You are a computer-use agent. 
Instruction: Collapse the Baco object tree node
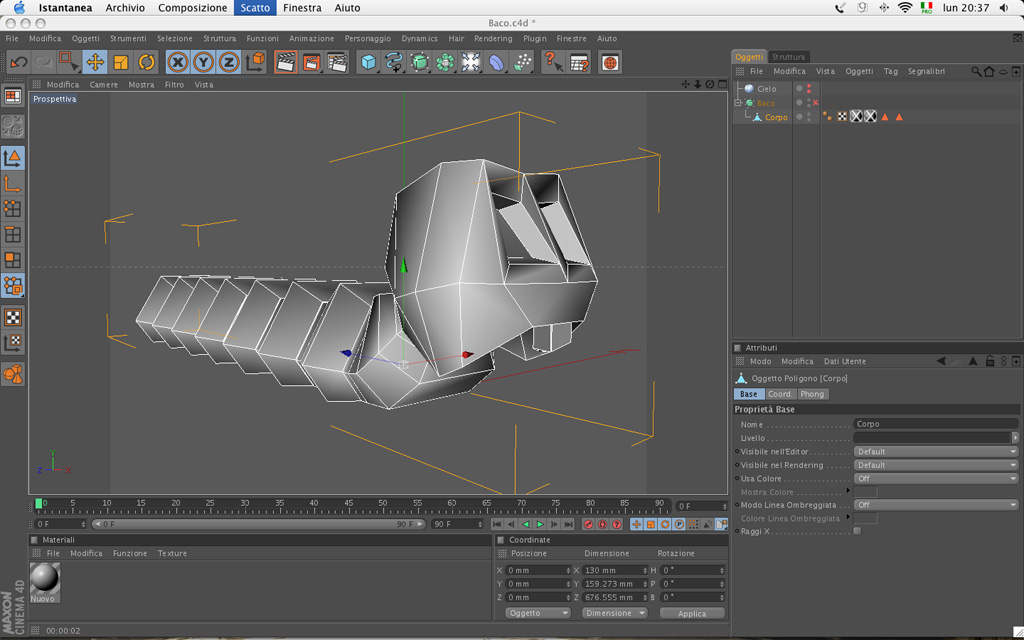pyautogui.click(x=738, y=103)
